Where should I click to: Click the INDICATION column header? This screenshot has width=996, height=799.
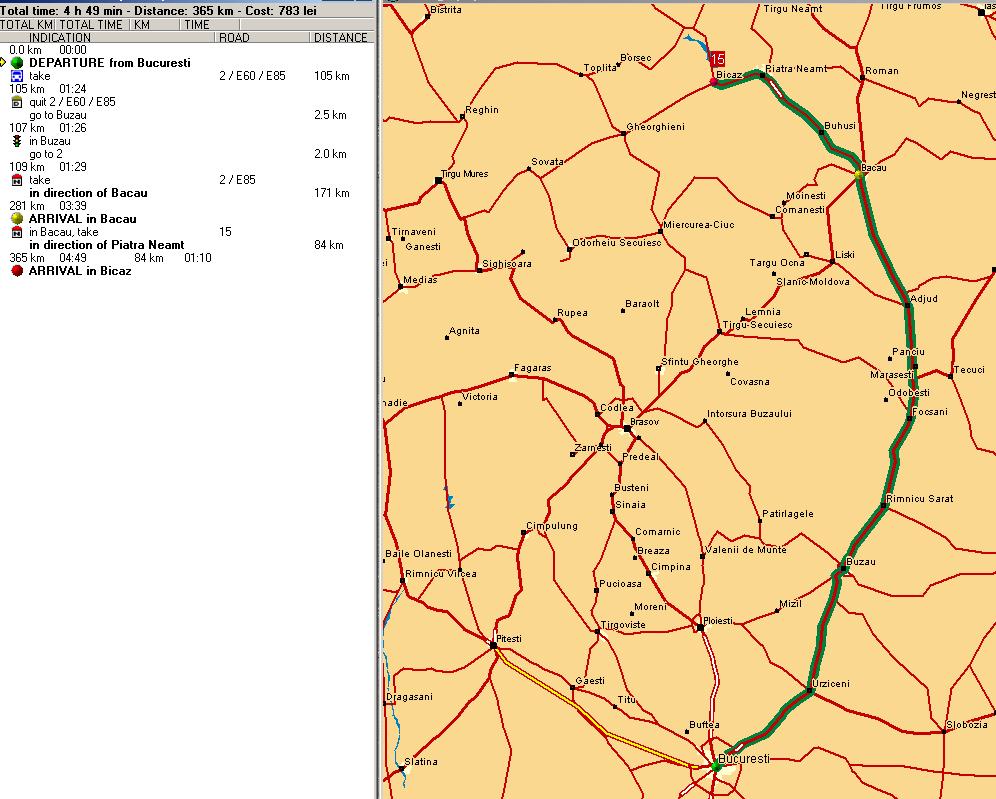click(60, 38)
